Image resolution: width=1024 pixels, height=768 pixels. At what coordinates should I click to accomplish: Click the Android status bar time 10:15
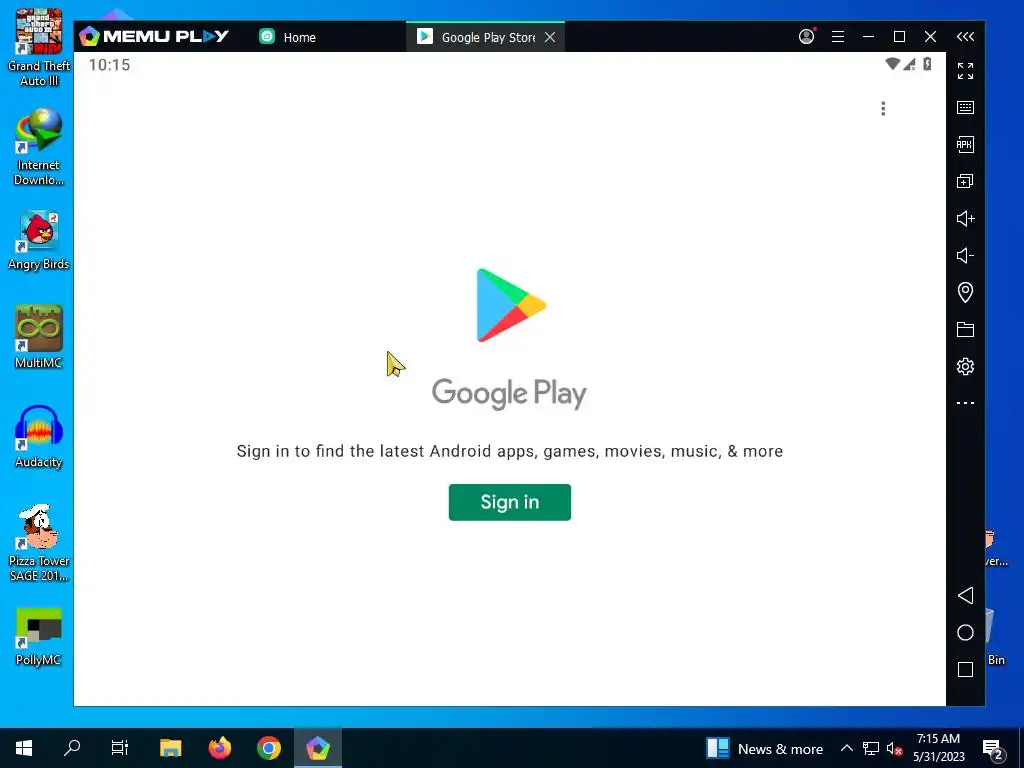click(x=109, y=65)
